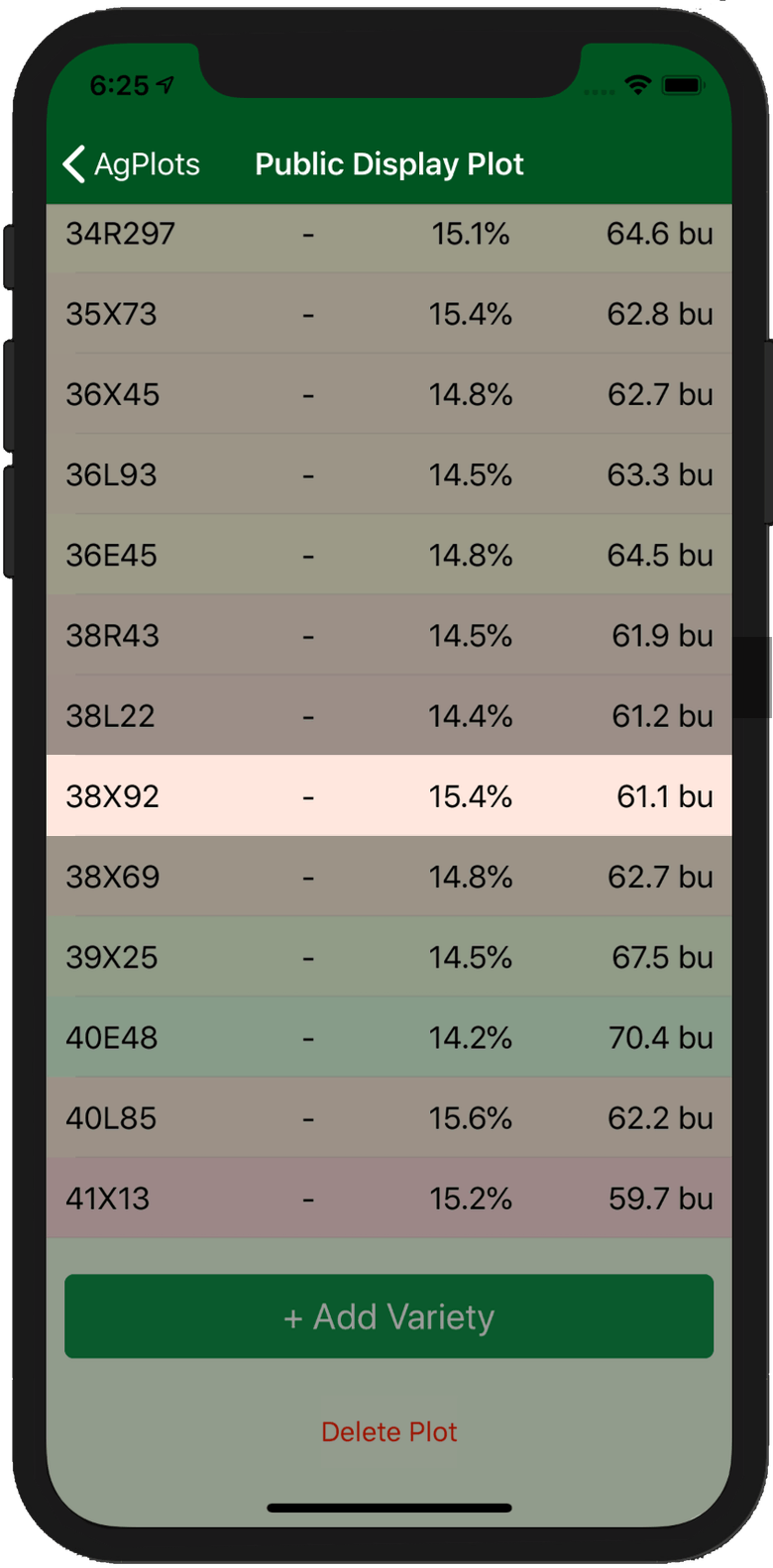This screenshot has height=1568, width=773.
Task: Select the 34R297 variety row
Action: (x=389, y=234)
